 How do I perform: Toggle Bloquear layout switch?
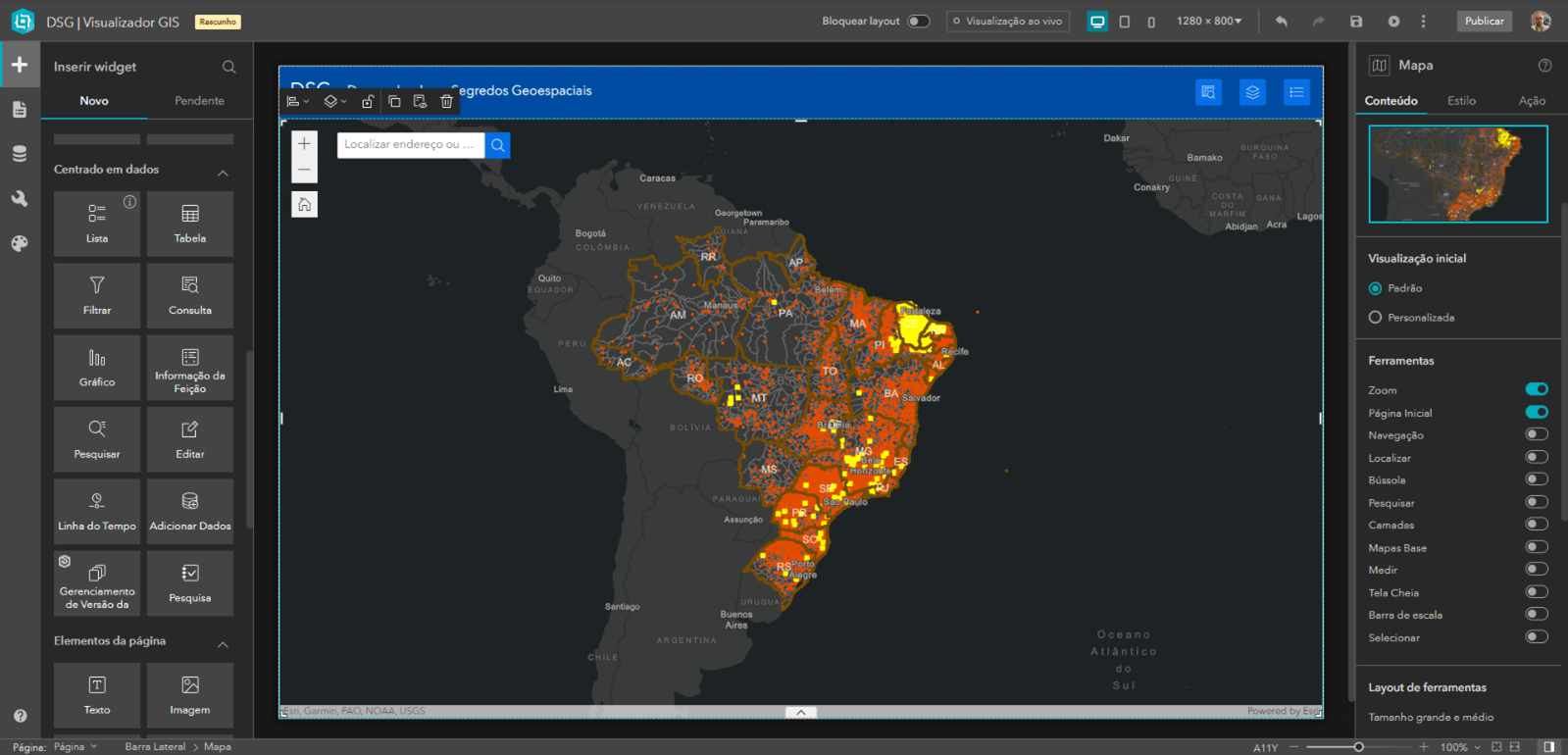click(x=918, y=22)
